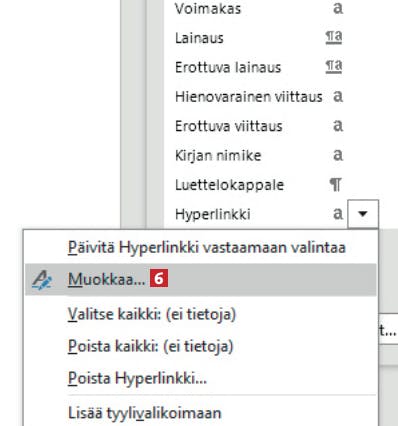
Task: Choose Valitse kaikki: (ei tietoja)
Action: coord(152,314)
